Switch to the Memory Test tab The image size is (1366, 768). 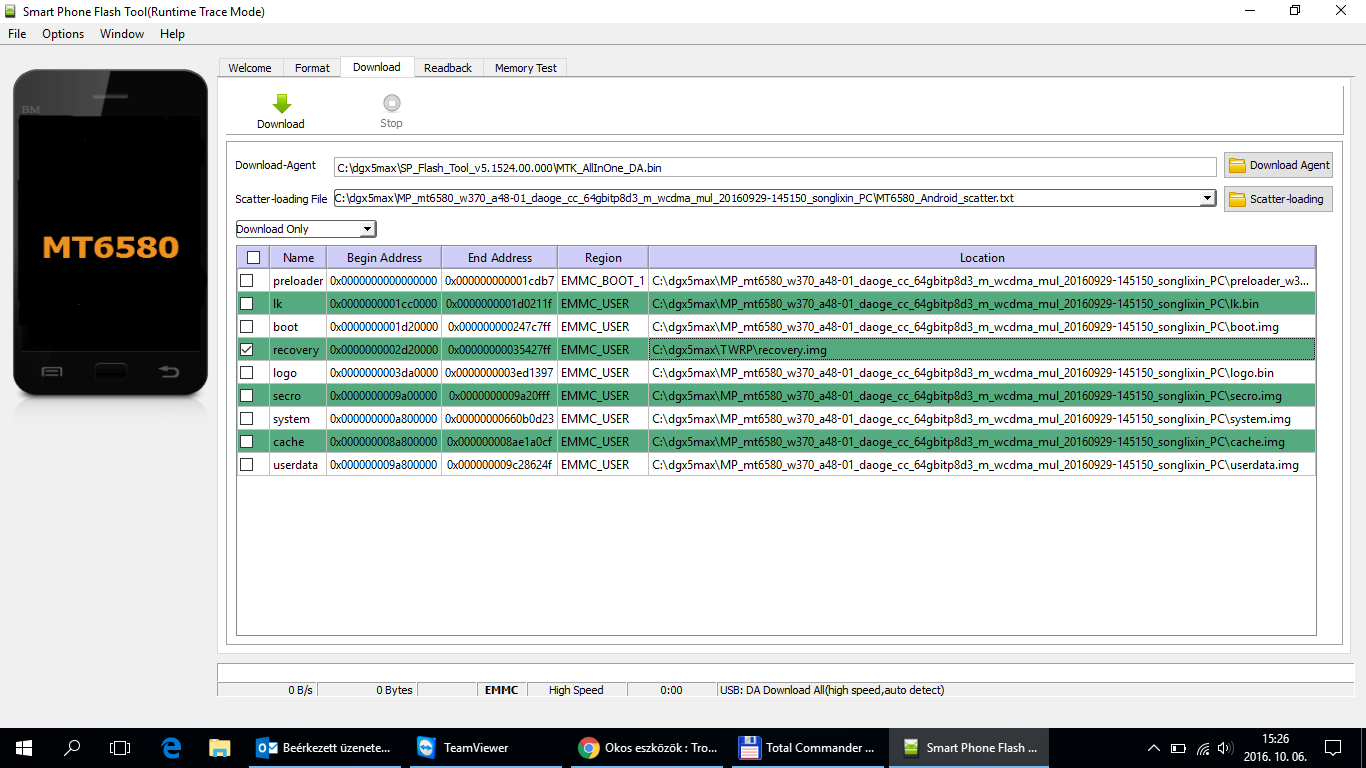(x=525, y=68)
